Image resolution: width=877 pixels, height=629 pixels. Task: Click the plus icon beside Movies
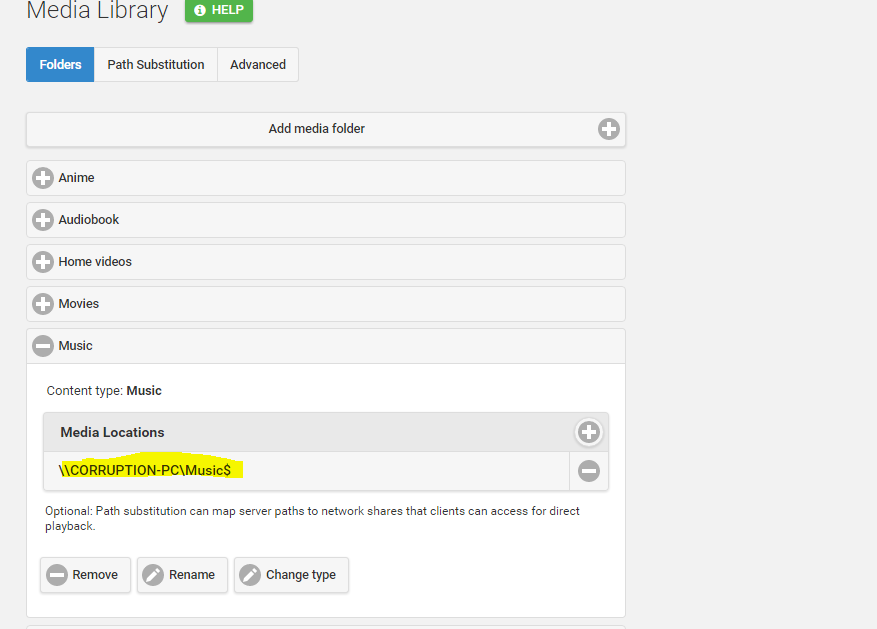click(x=43, y=304)
